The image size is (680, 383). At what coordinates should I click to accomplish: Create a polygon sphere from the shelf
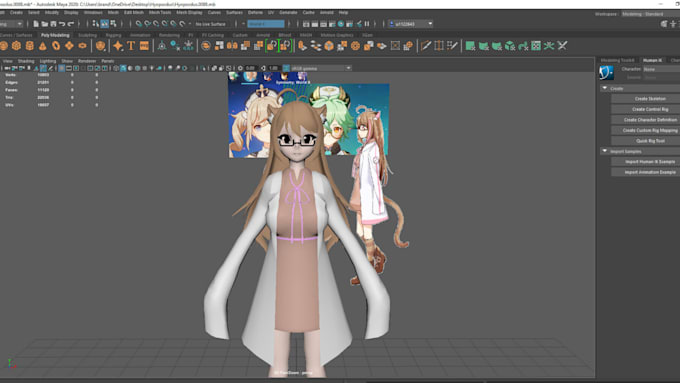[x=4, y=46]
